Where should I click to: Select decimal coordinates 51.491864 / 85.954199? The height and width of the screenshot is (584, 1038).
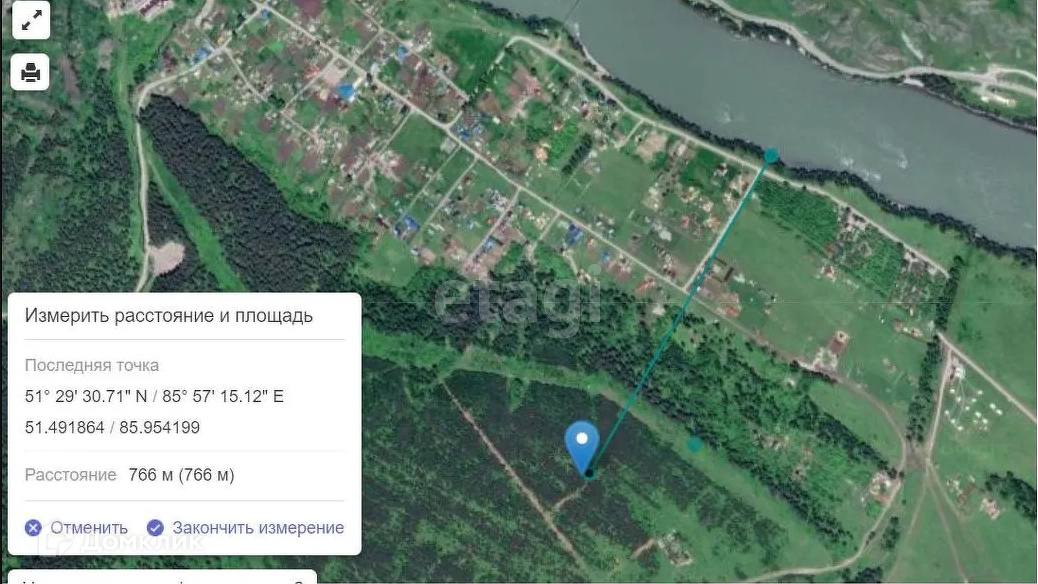point(113,427)
